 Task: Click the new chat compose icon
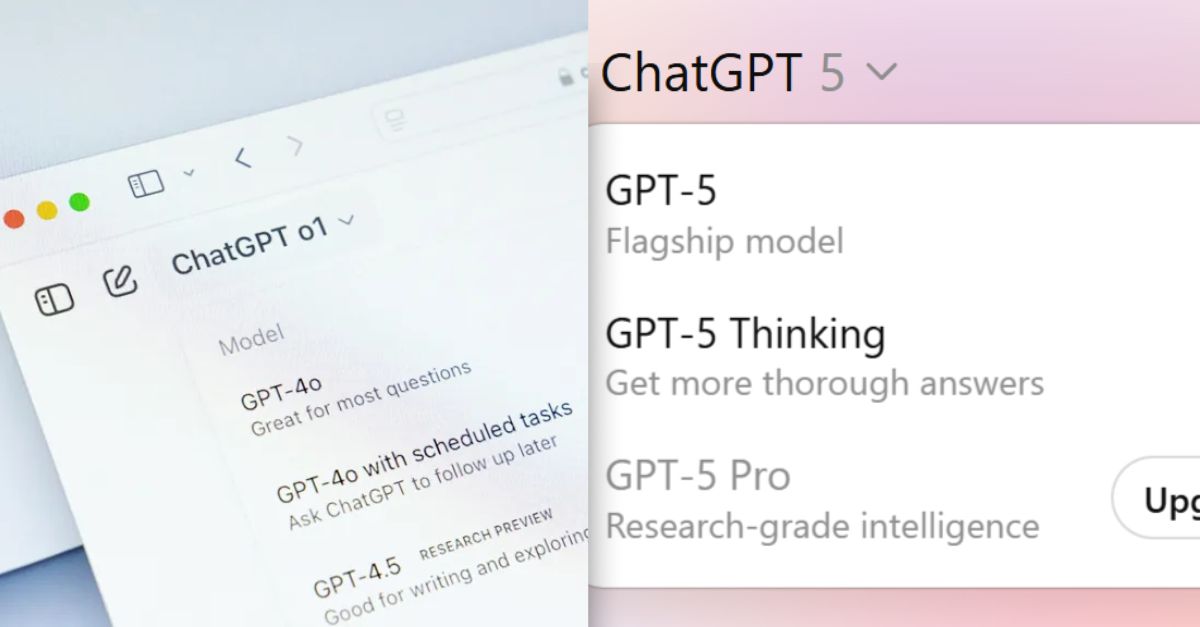click(x=120, y=281)
